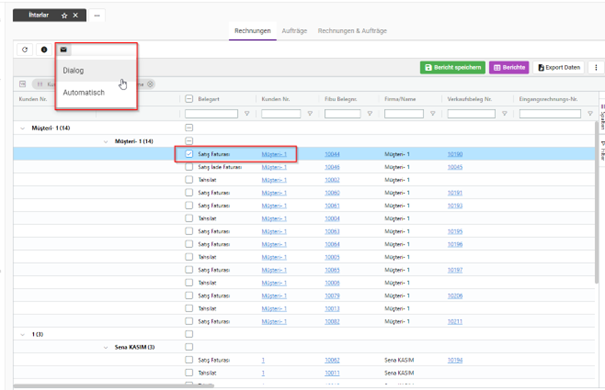Open Verkaufsbeleg link 10211
The image size is (605, 390).
(x=455, y=321)
